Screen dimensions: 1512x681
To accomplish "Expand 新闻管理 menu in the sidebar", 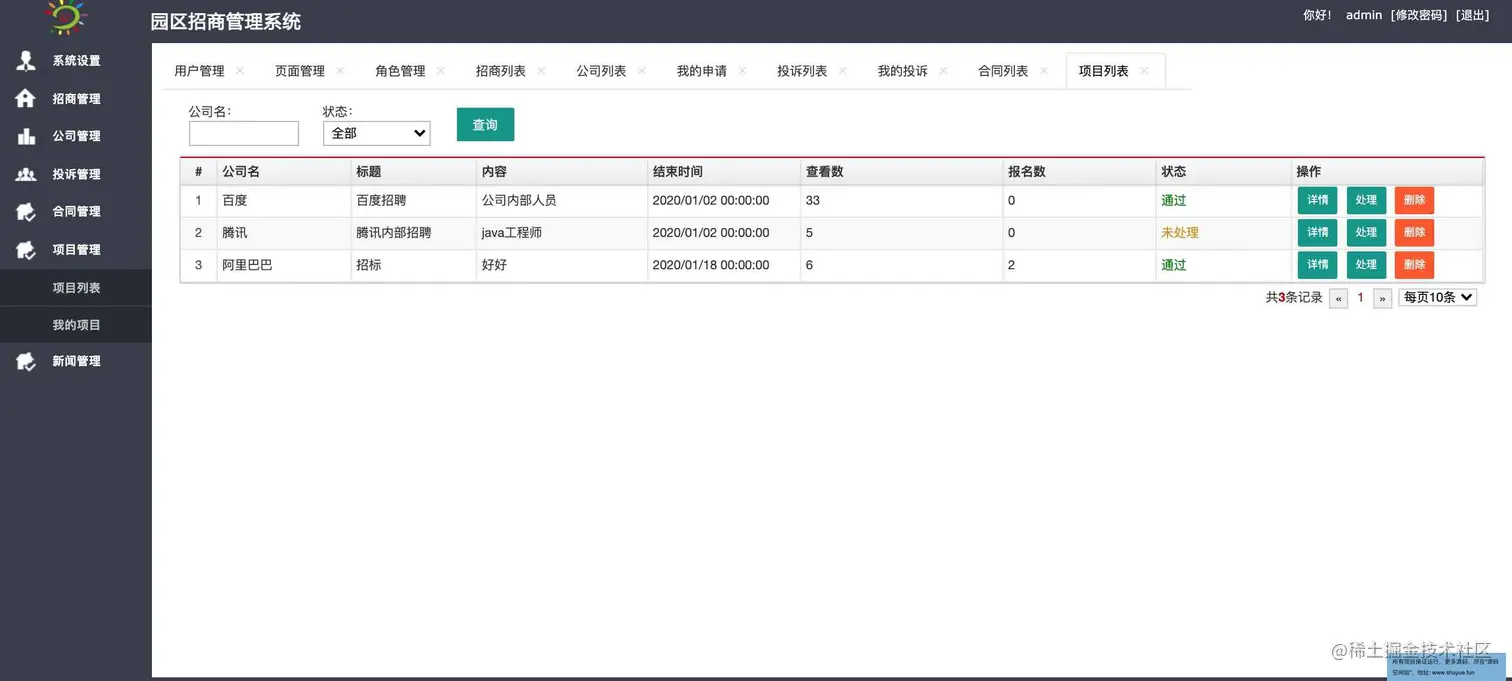I will [x=76, y=361].
